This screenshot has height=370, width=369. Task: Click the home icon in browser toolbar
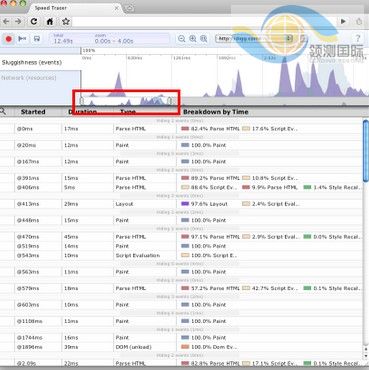[x=50, y=22]
